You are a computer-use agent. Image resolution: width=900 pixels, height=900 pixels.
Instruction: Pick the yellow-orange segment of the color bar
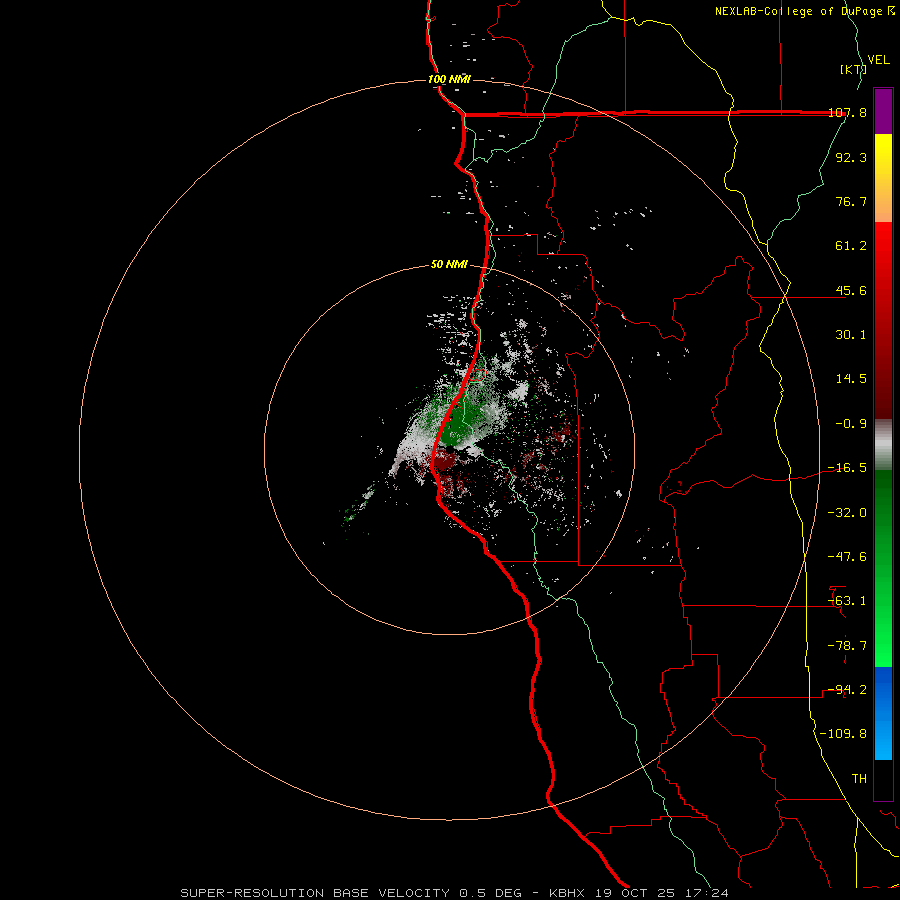(883, 178)
